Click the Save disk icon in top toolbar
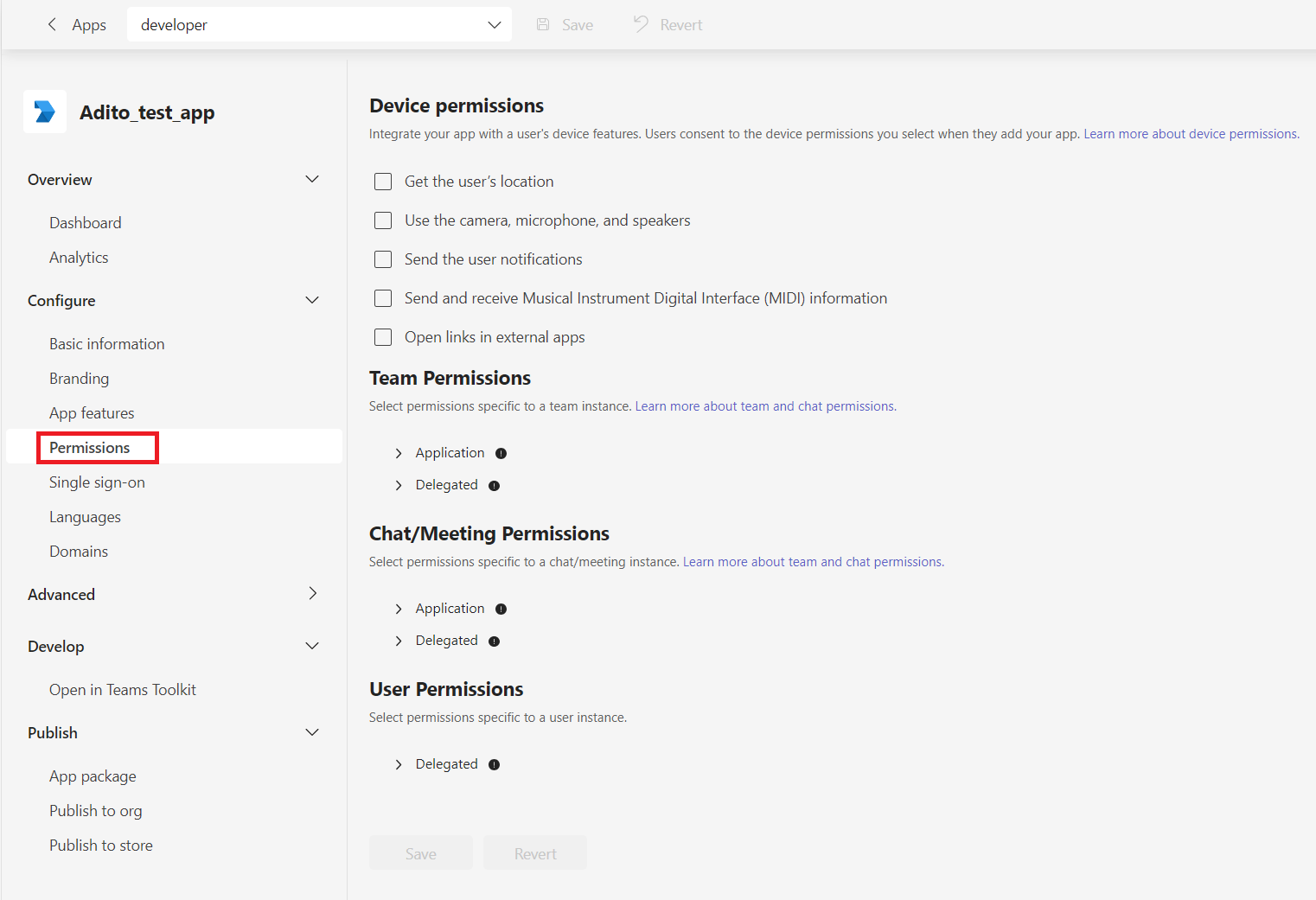Viewport: 1316px width, 900px height. coord(543,24)
